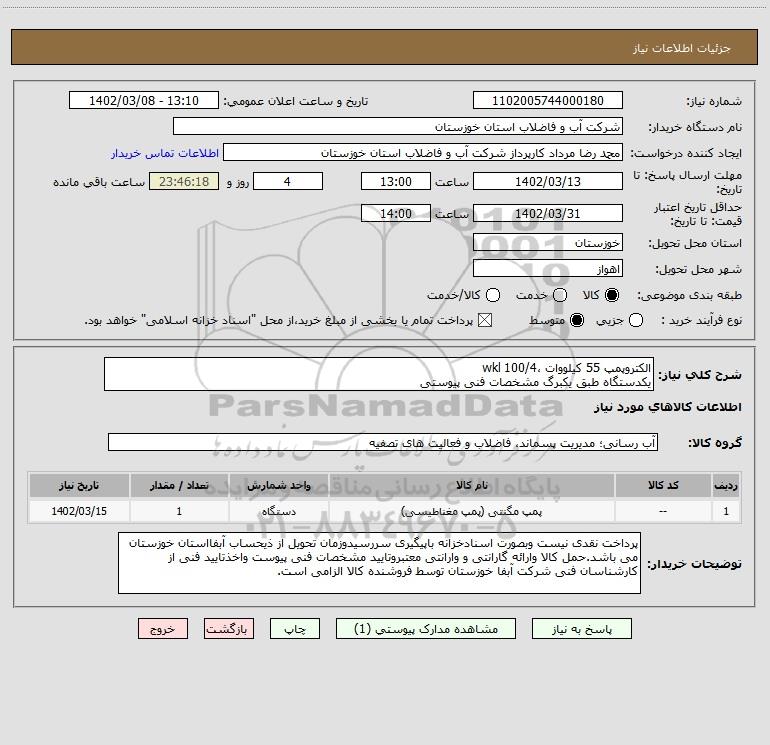Click the response deadline date 1402/03/13
Viewport: 770px width, 745px height.
[x=548, y=181]
